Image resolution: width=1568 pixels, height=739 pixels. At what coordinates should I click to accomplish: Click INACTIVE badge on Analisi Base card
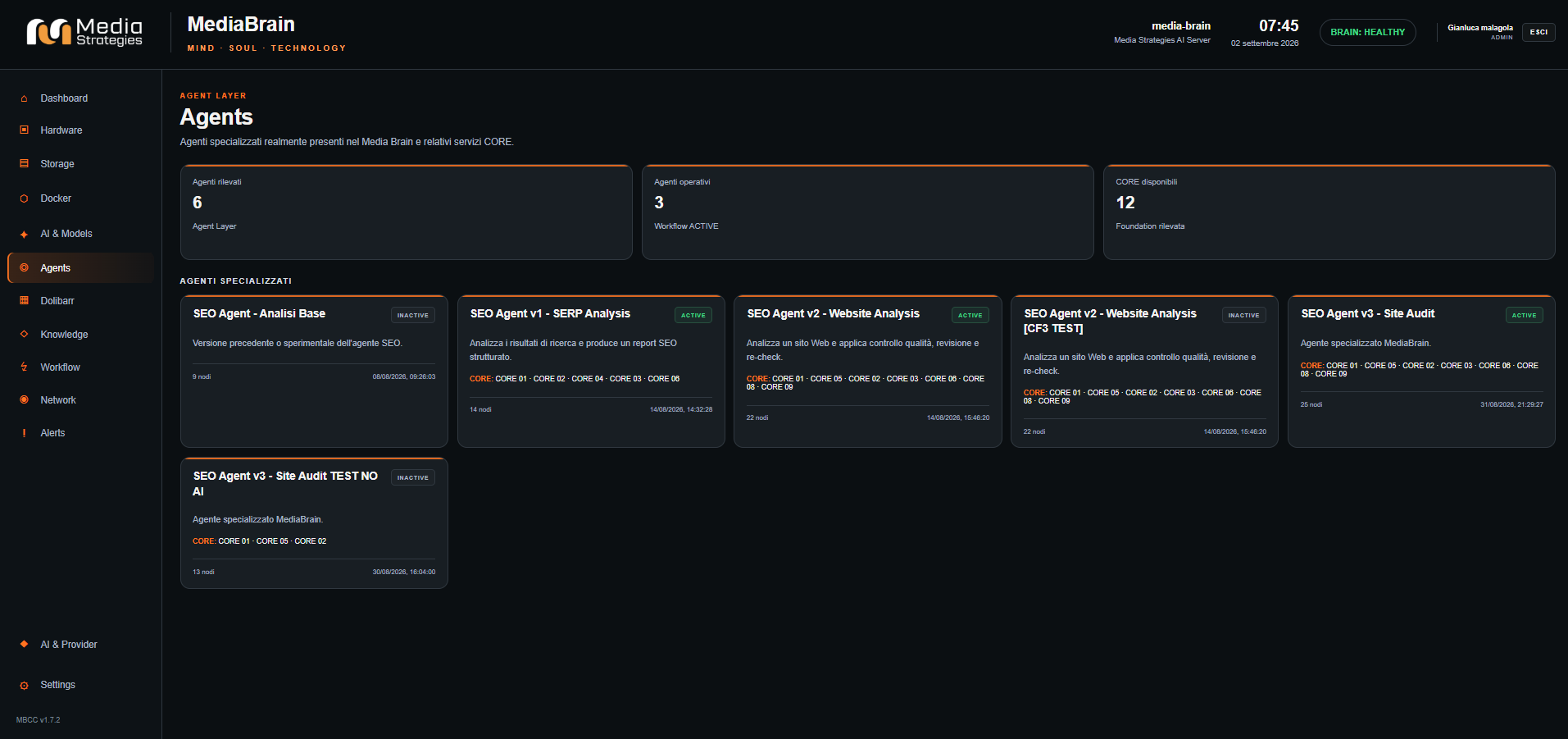[x=413, y=315]
